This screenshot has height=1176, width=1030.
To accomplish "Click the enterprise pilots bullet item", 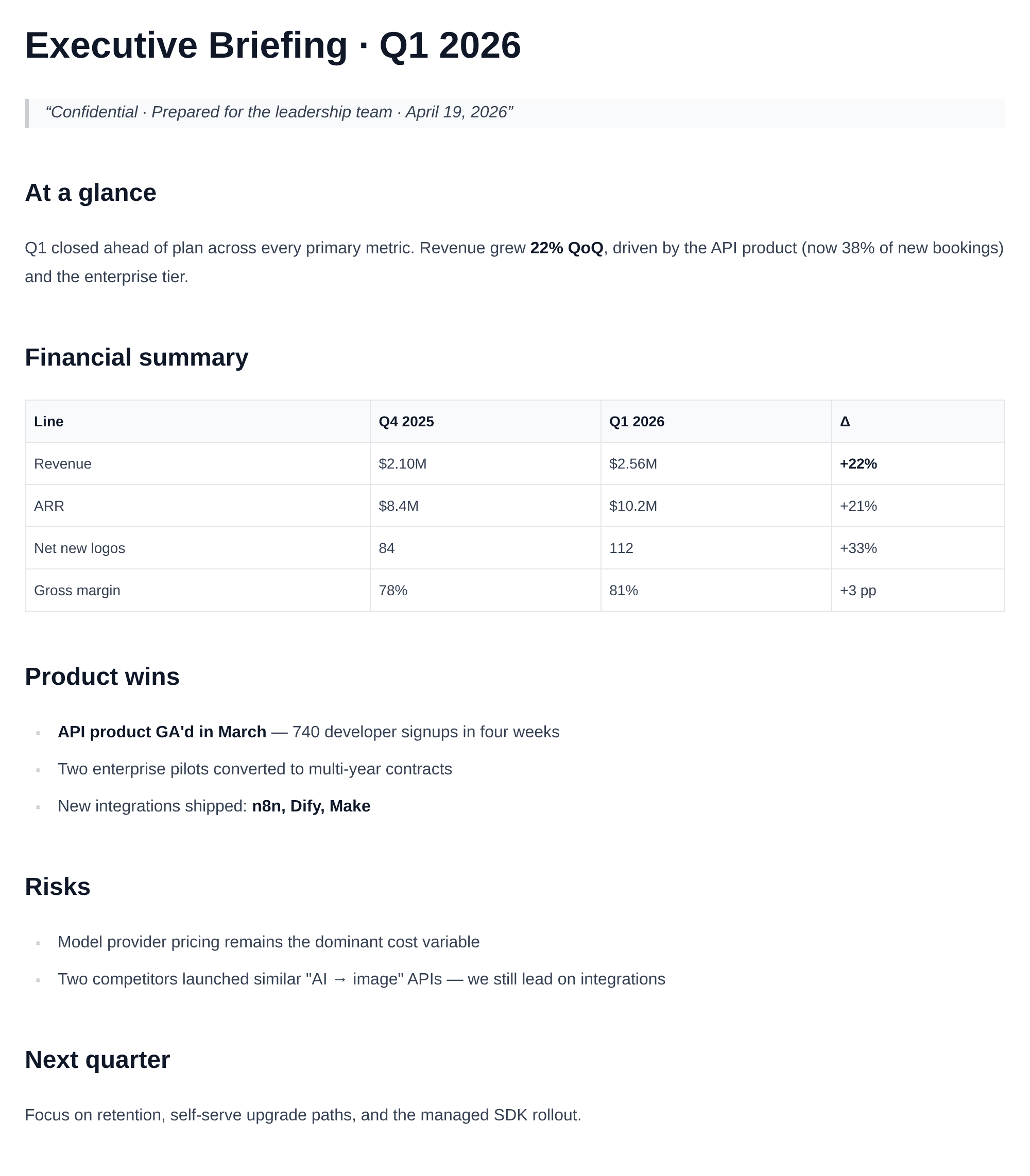I will [254, 769].
